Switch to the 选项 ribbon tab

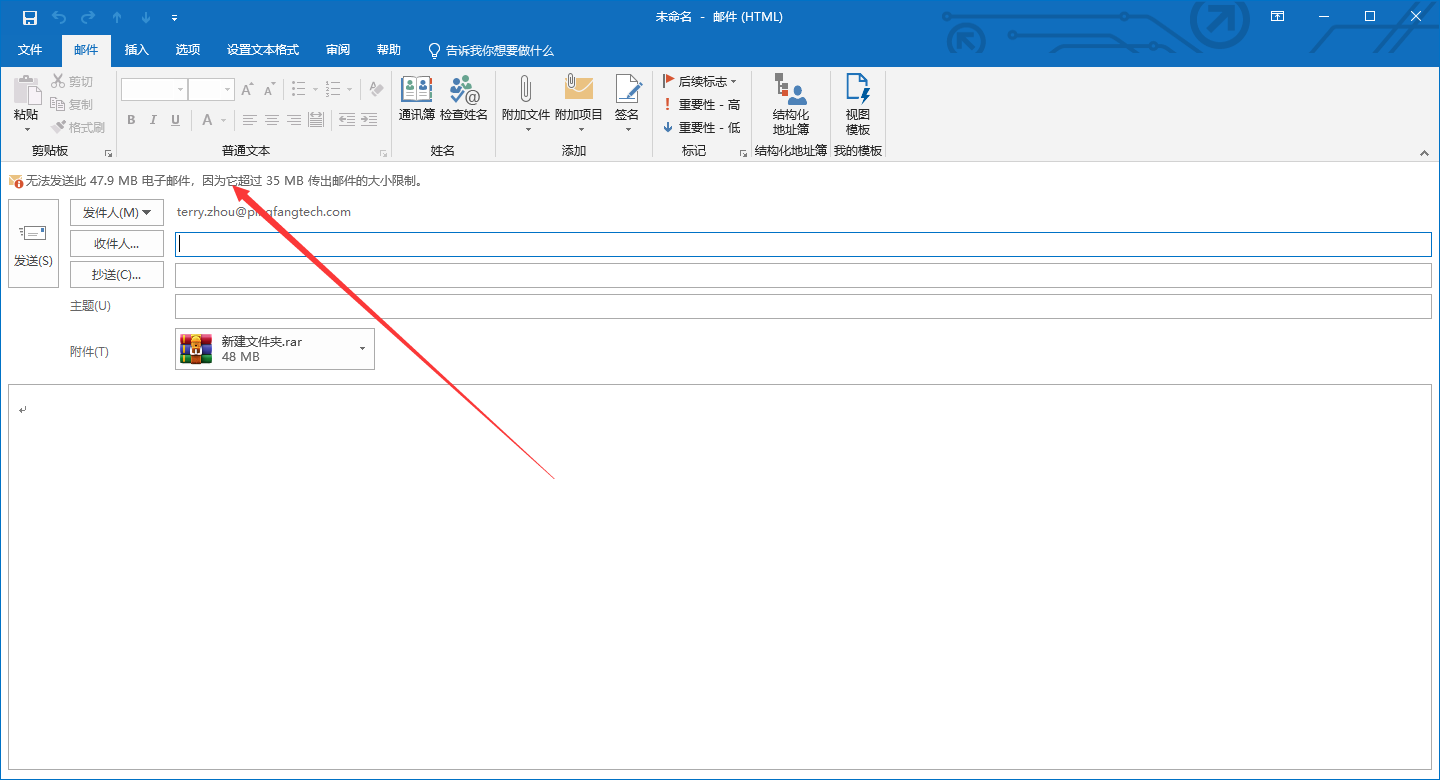coord(188,50)
